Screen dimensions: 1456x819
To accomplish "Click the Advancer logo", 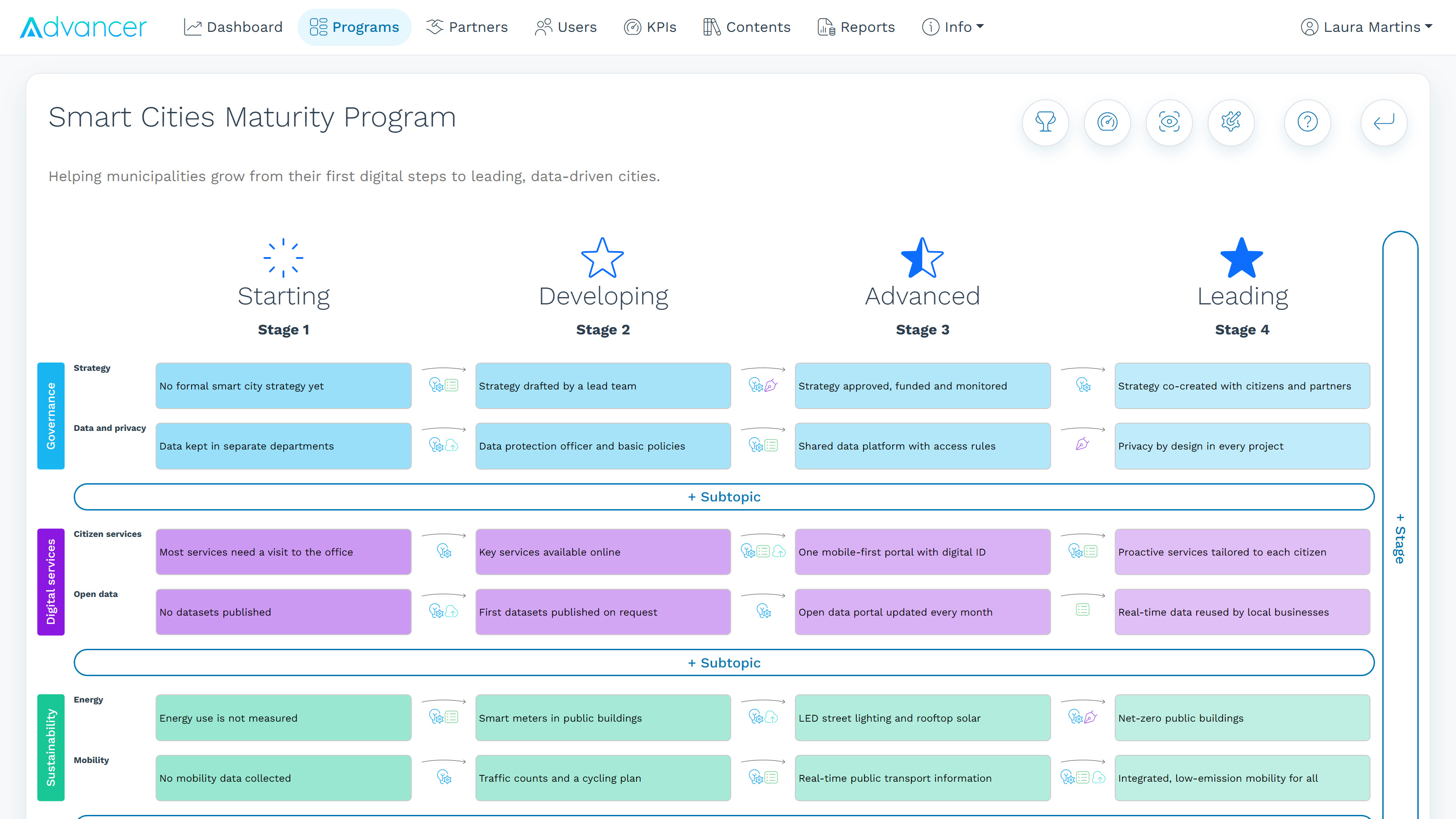I will [x=83, y=27].
